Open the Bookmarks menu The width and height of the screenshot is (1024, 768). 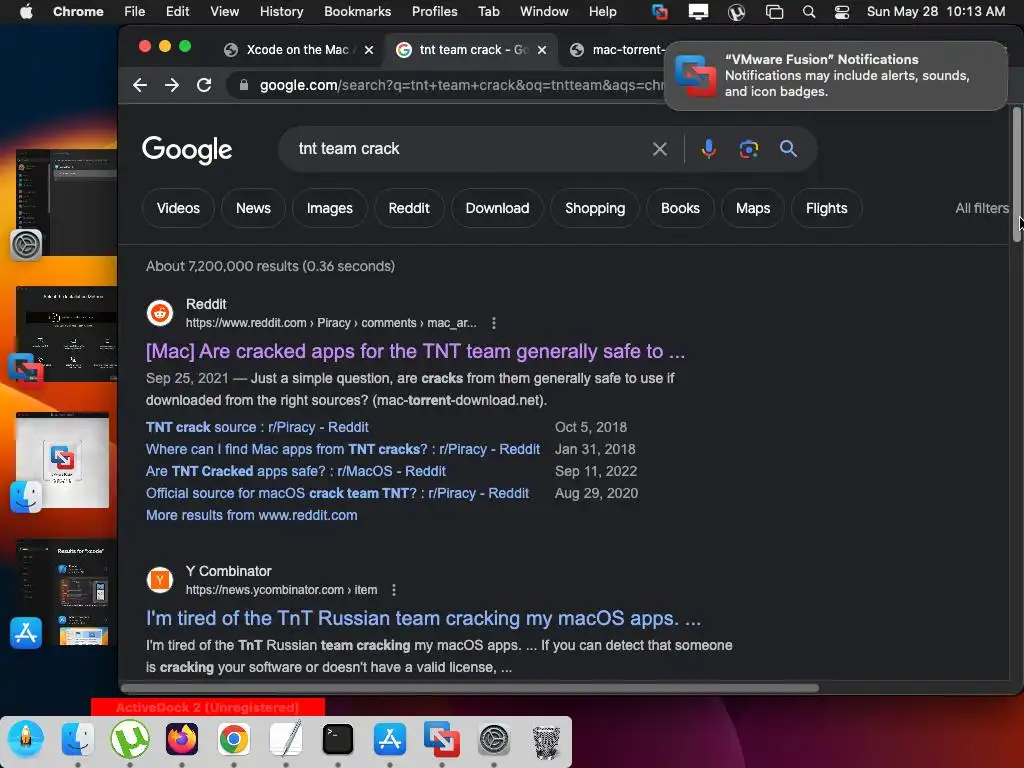point(357,12)
